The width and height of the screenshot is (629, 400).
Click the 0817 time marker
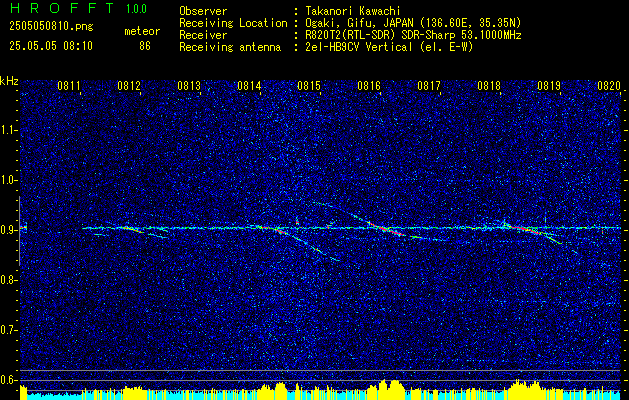tap(429, 85)
